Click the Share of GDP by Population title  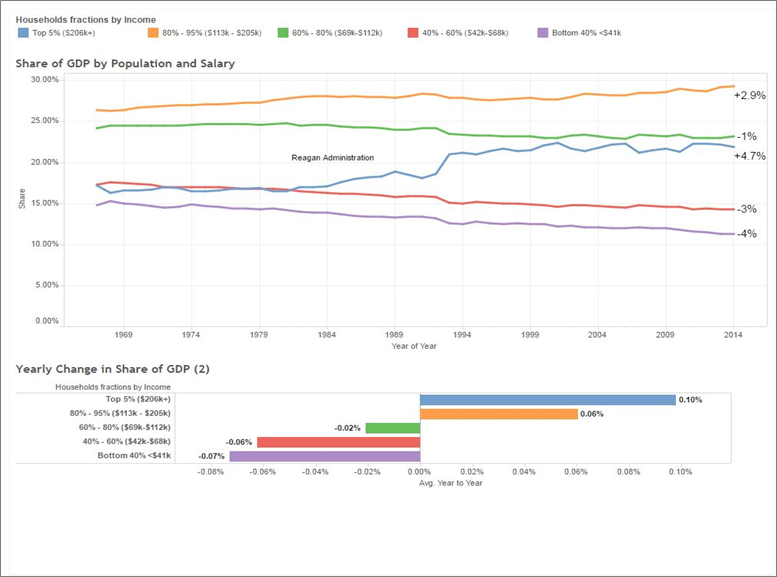125,63
